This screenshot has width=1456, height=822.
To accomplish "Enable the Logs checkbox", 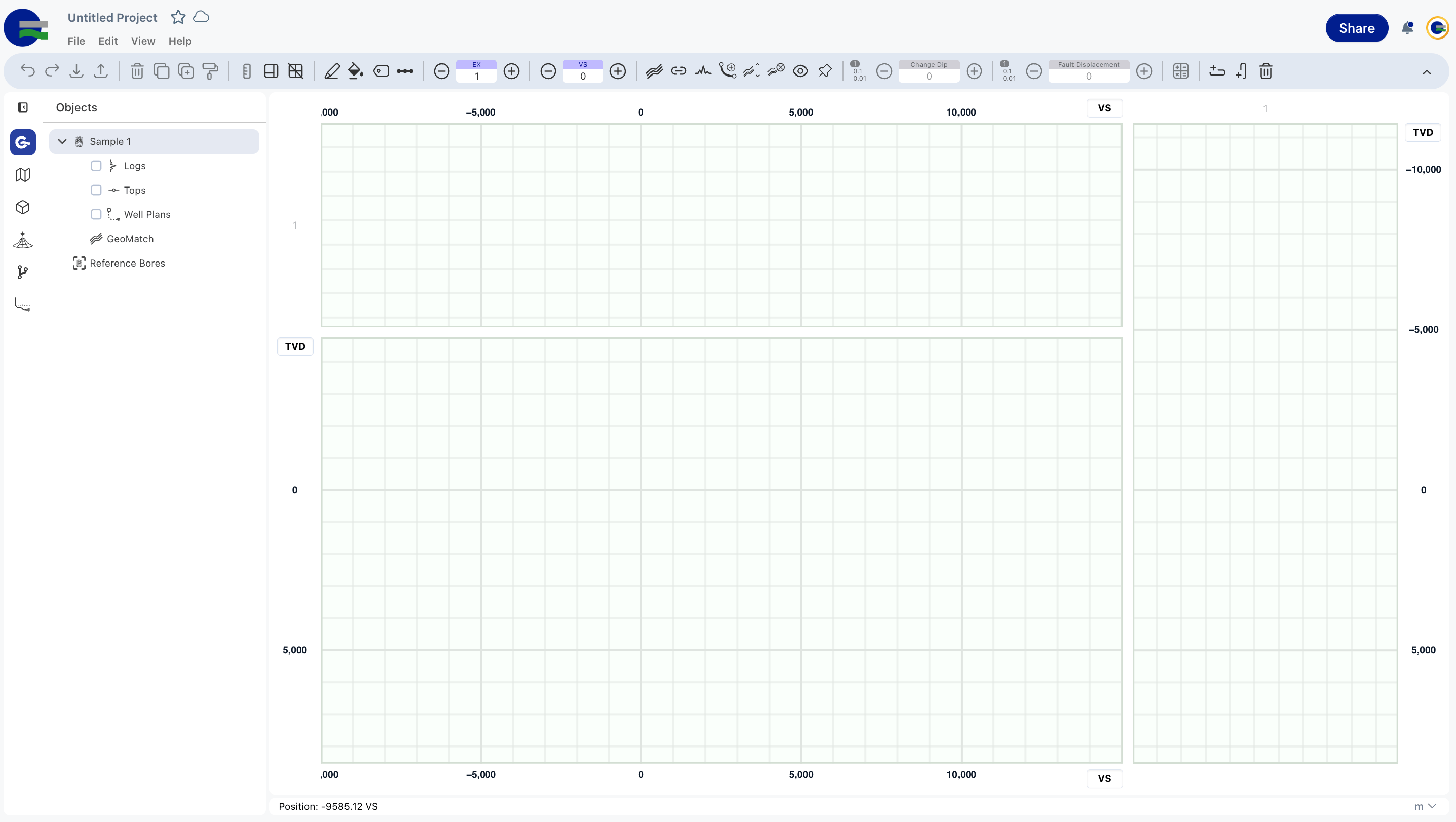I will [x=96, y=166].
